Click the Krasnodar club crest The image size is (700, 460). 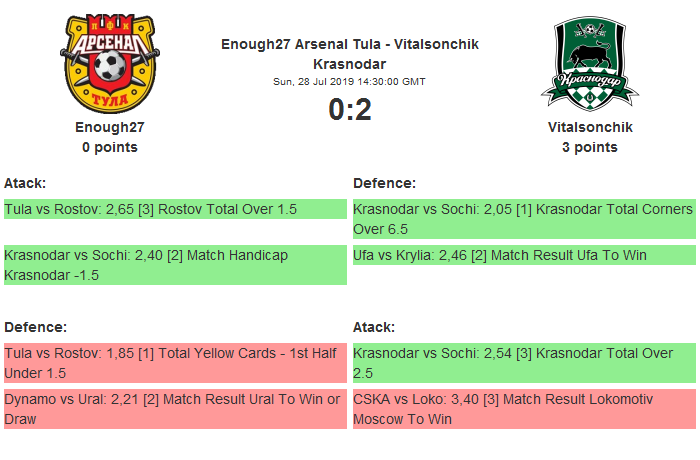click(x=590, y=63)
